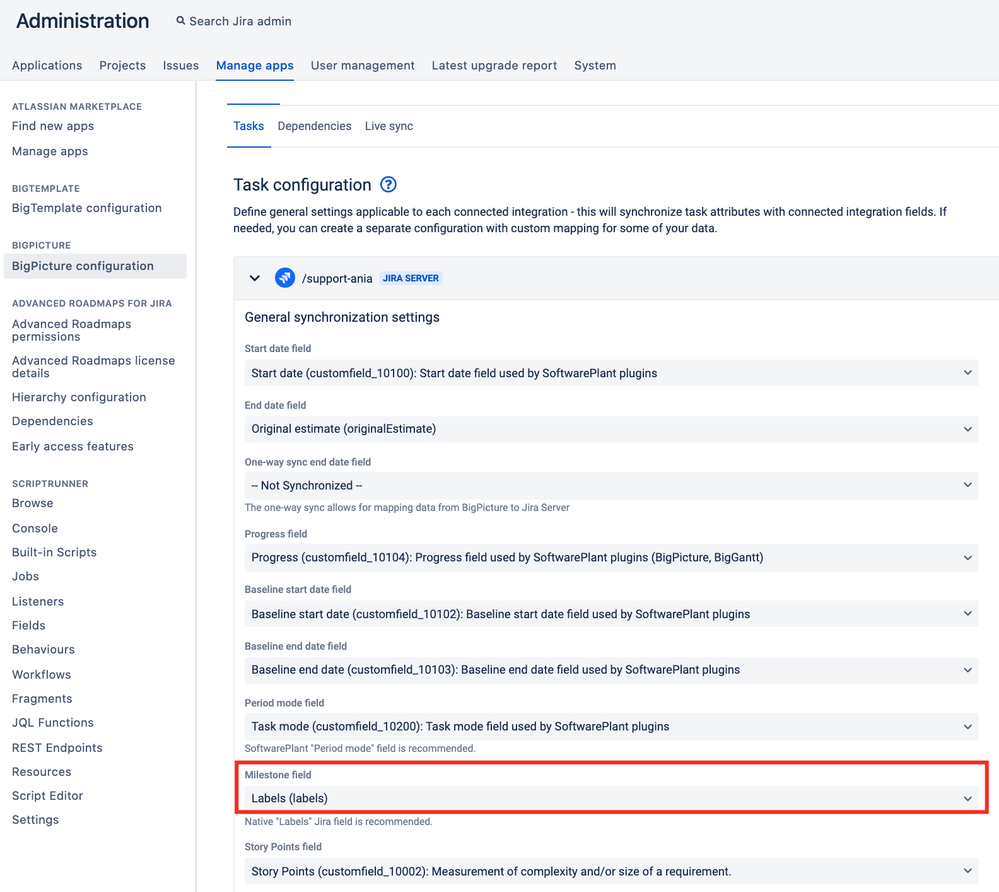
Task: Click the /support-ania Jira integration icon
Action: coord(285,278)
